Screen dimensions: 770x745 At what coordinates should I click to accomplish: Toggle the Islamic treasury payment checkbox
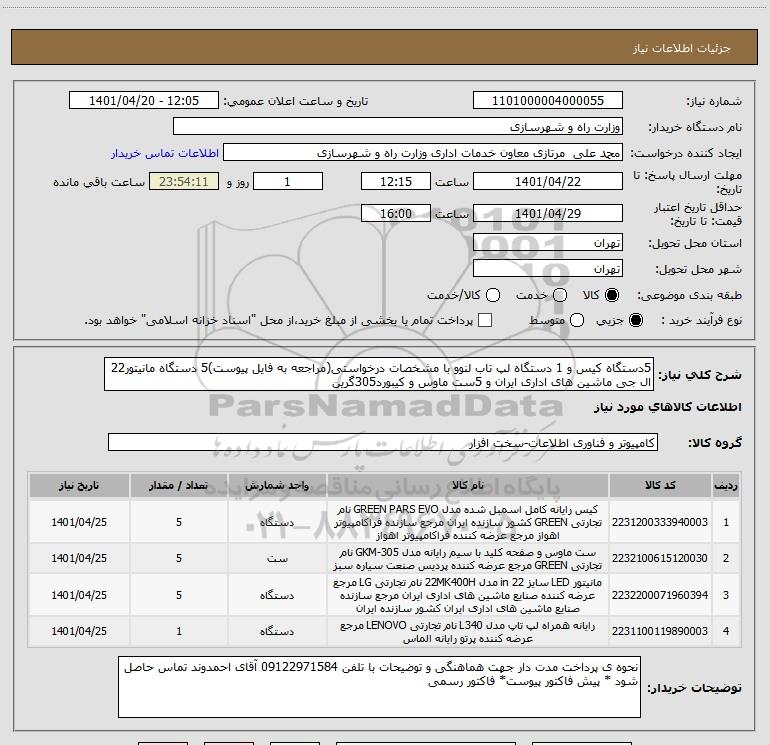485,320
